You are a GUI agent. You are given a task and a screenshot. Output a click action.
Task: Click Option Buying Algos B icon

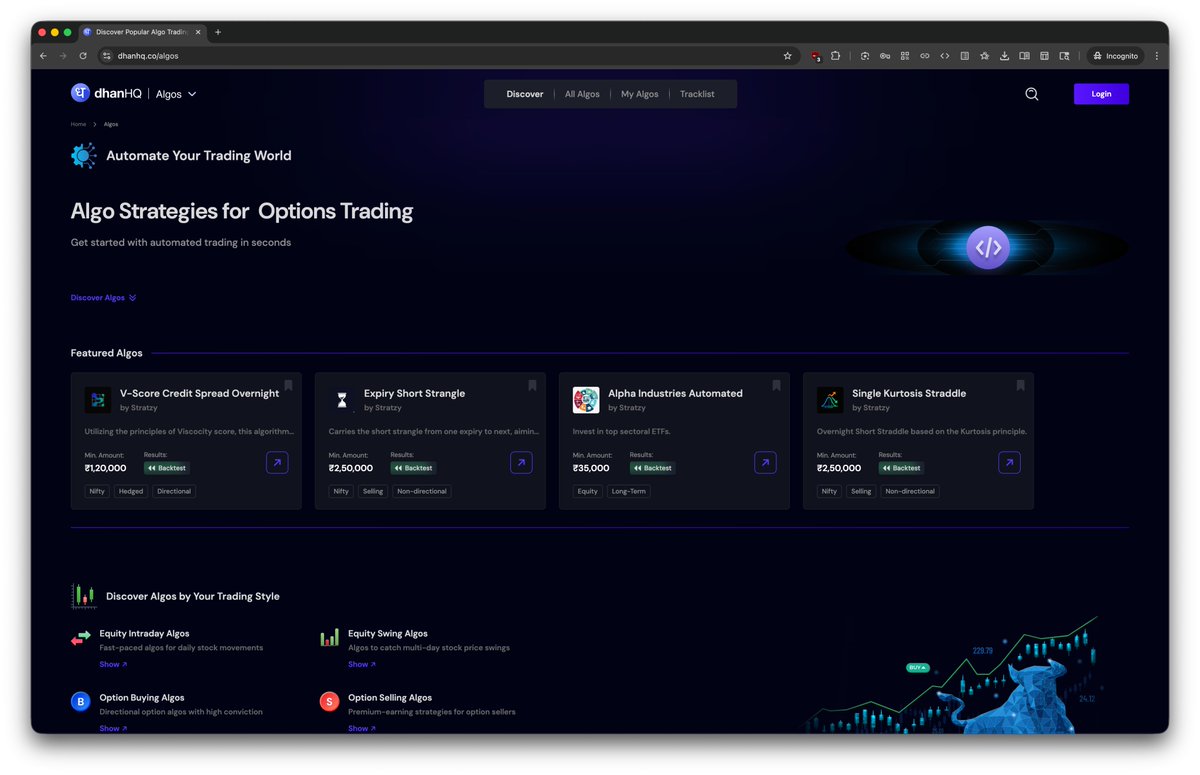81,702
